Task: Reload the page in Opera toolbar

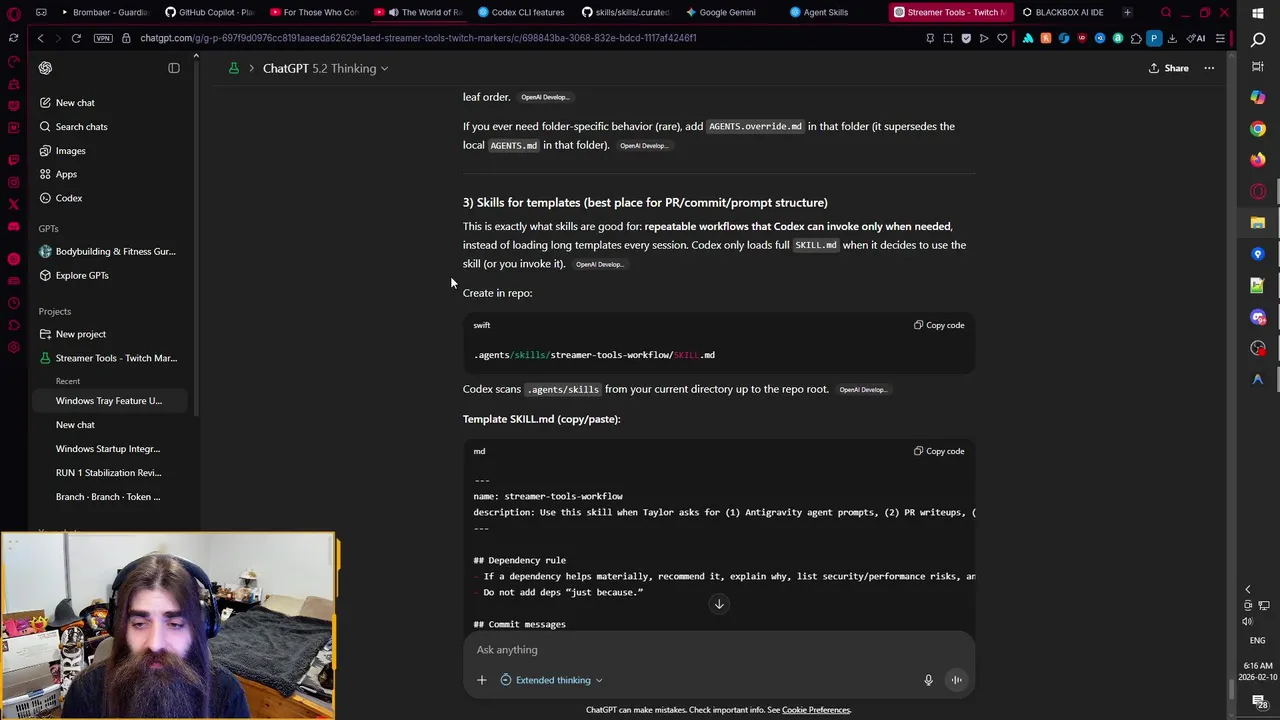Action: (x=76, y=38)
